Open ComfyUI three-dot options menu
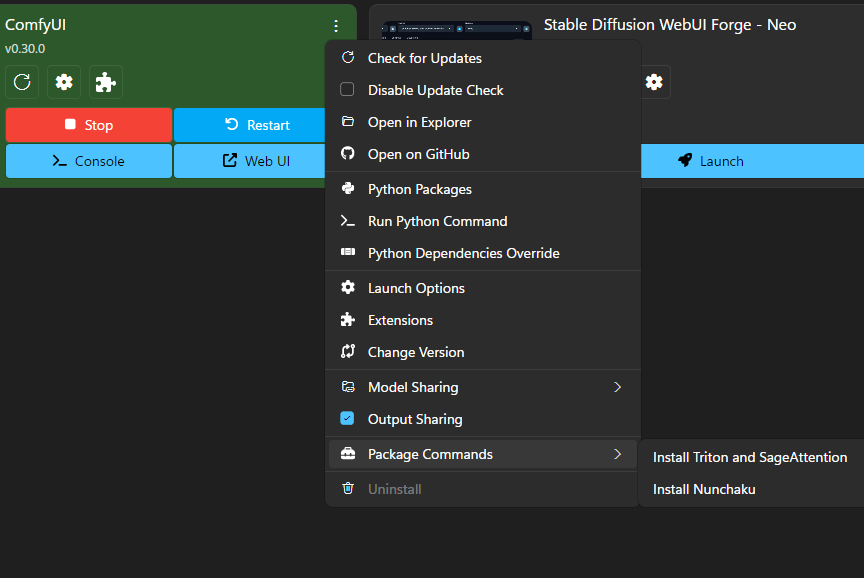The width and height of the screenshot is (864, 578). pos(336,26)
